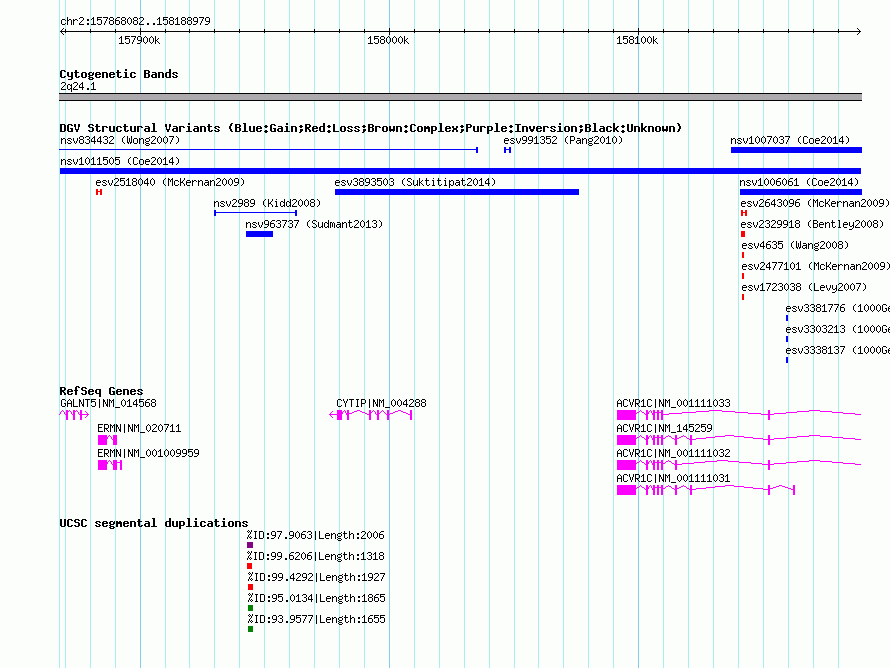Screen dimensions: 890x668
Task: Click the esv4635 (Wang2008) label
Action: pos(795,245)
